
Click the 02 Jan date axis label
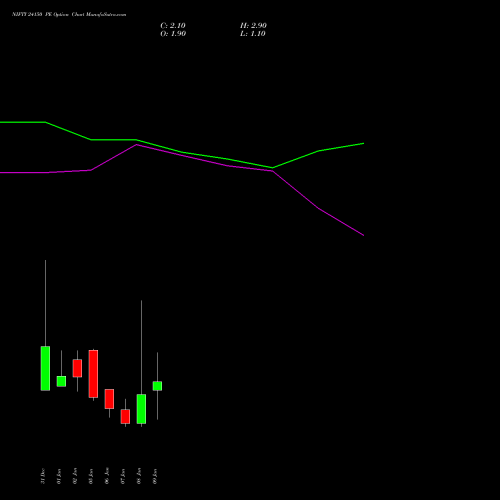point(75,476)
